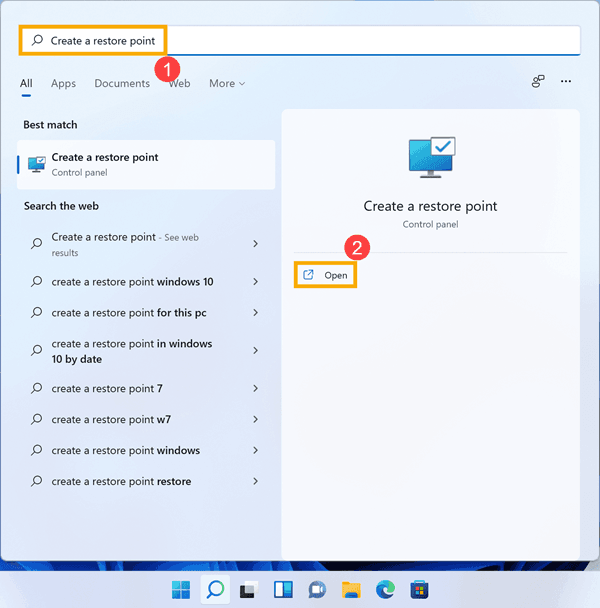Expand arrow for 'create a restore point restore'
This screenshot has width=600, height=608.
255,481
